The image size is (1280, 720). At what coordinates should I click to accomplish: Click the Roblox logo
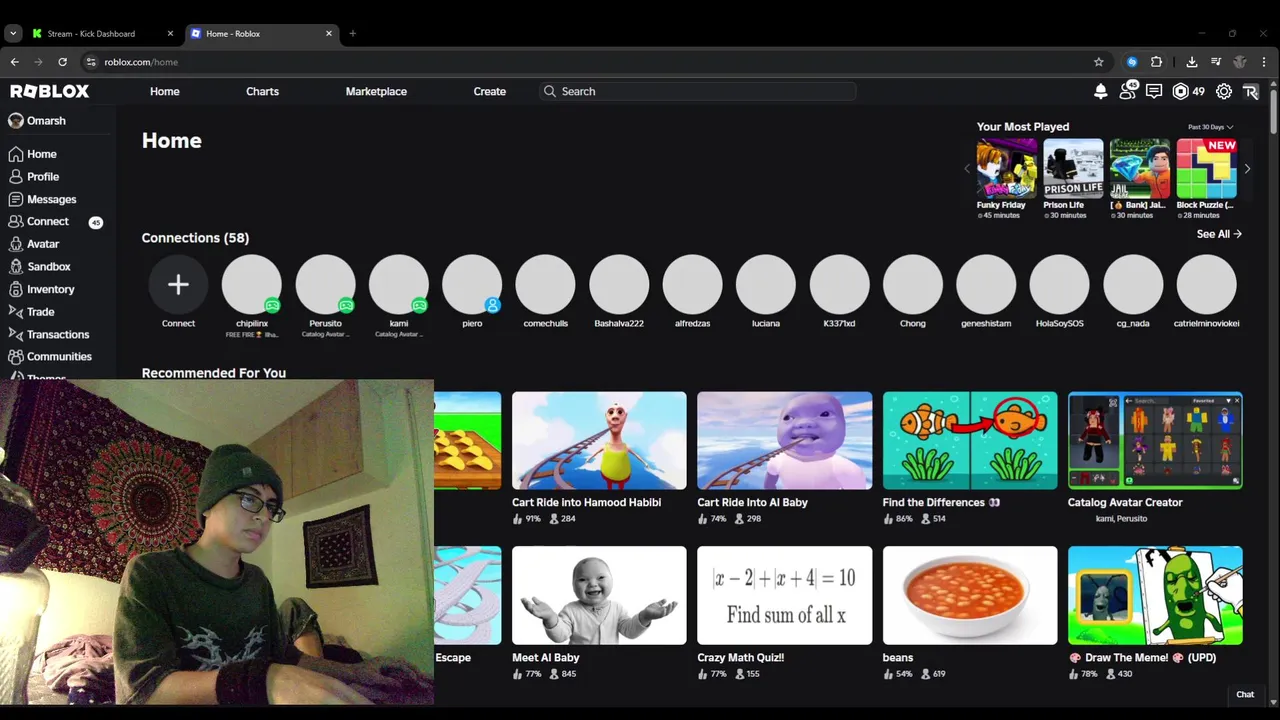coord(50,91)
